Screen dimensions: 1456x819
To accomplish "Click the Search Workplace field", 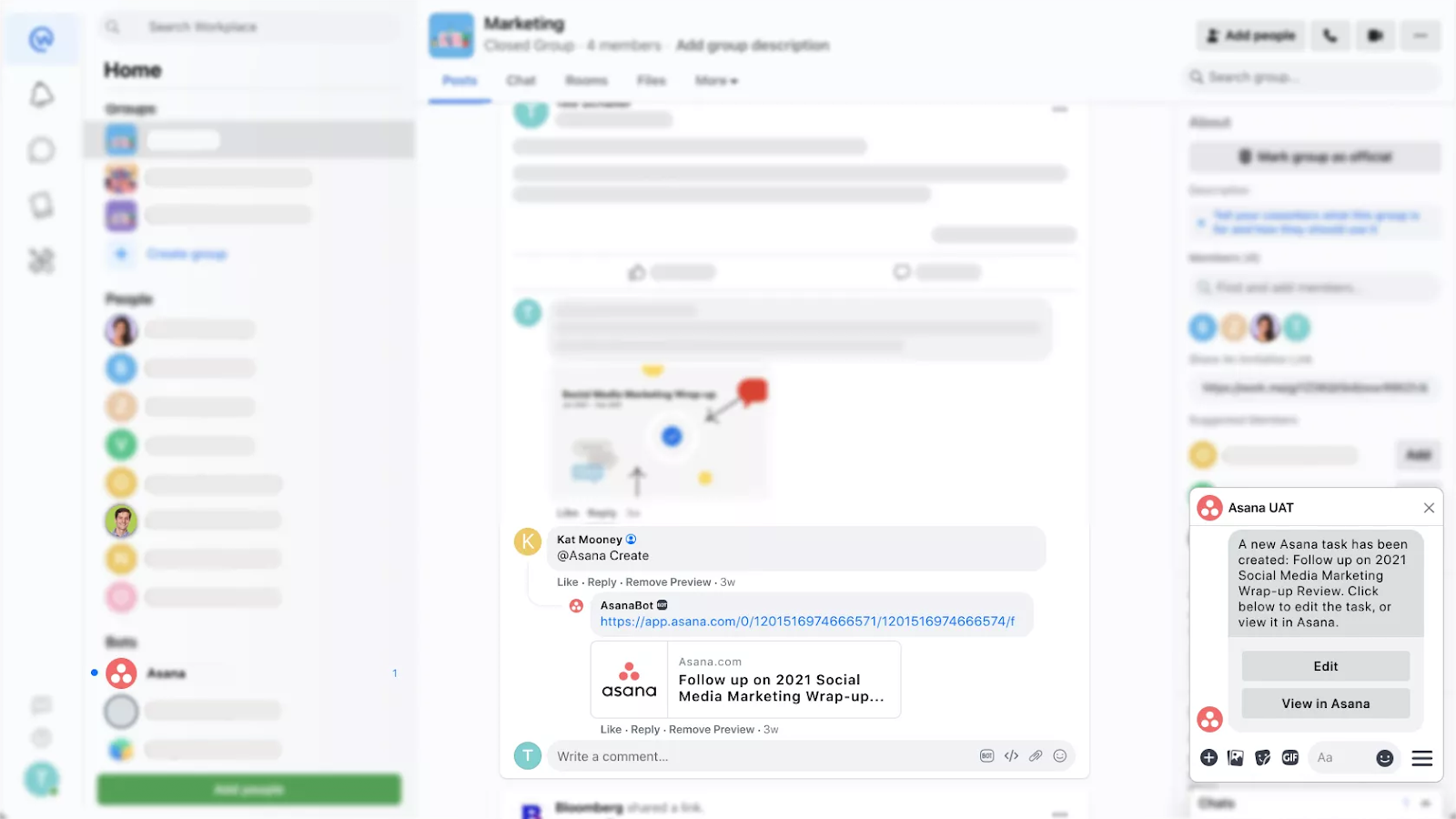I will click(x=249, y=27).
